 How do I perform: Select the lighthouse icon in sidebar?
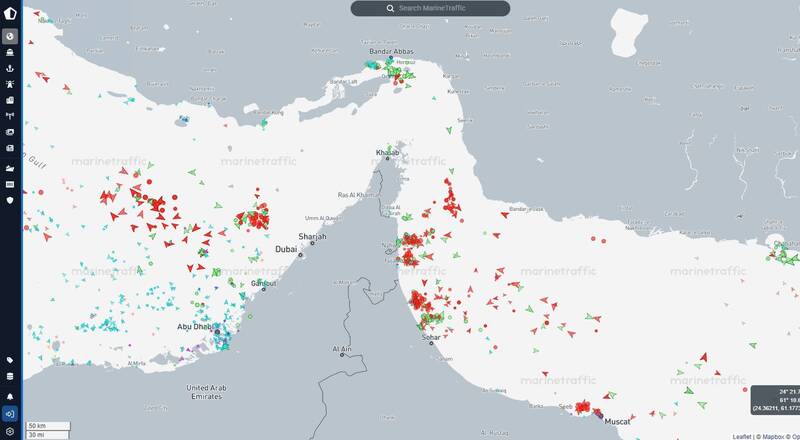pyautogui.click(x=10, y=84)
